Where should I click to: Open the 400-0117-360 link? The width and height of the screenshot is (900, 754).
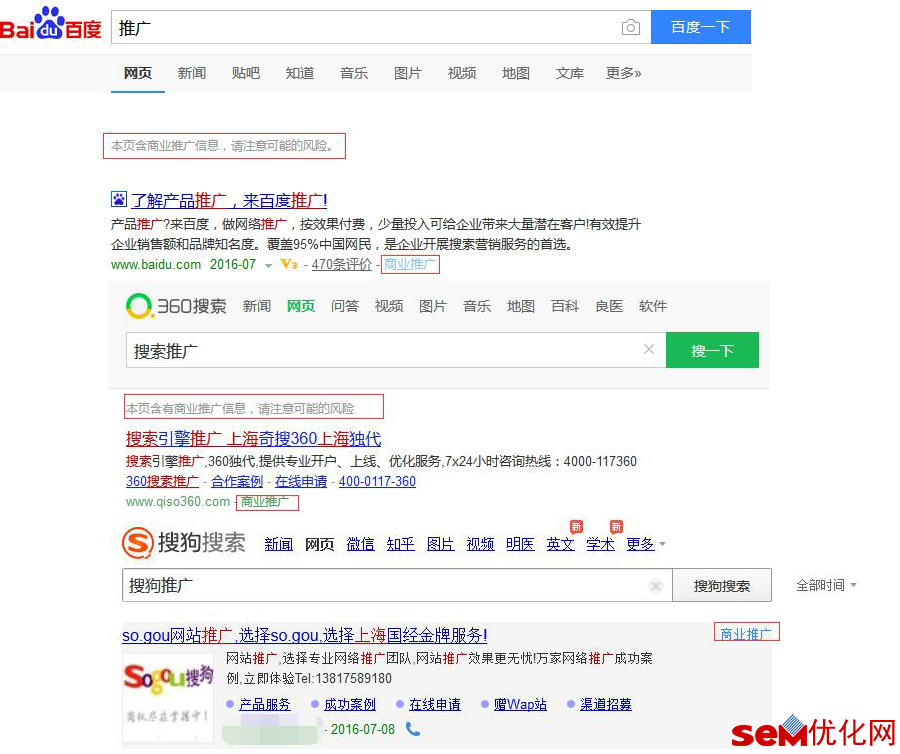(x=377, y=481)
